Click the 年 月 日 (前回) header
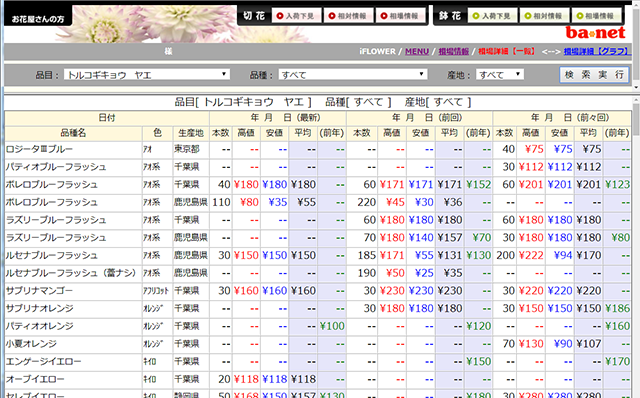The width and height of the screenshot is (640, 398). pyautogui.click(x=419, y=118)
